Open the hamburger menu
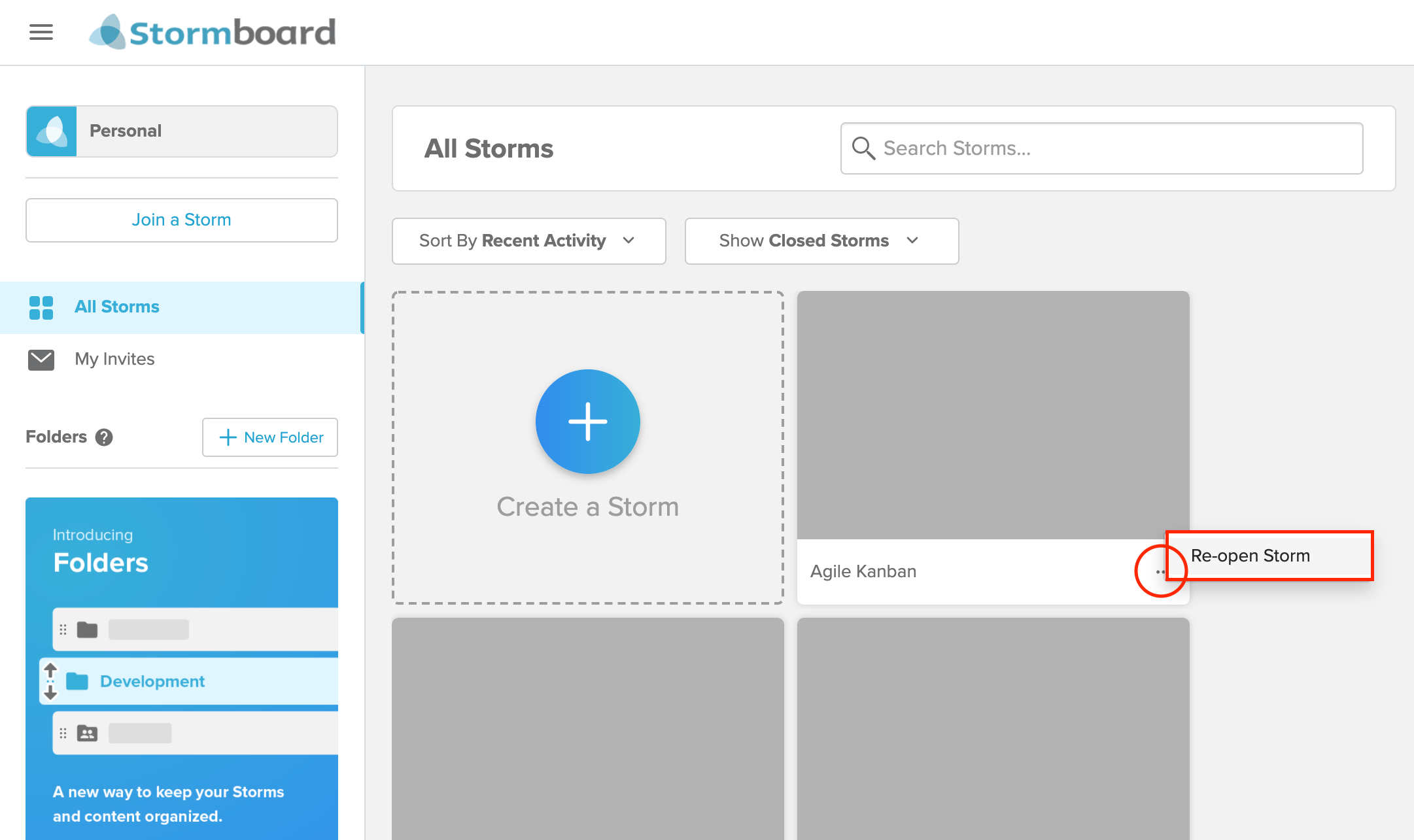This screenshot has width=1414, height=840. [41, 32]
